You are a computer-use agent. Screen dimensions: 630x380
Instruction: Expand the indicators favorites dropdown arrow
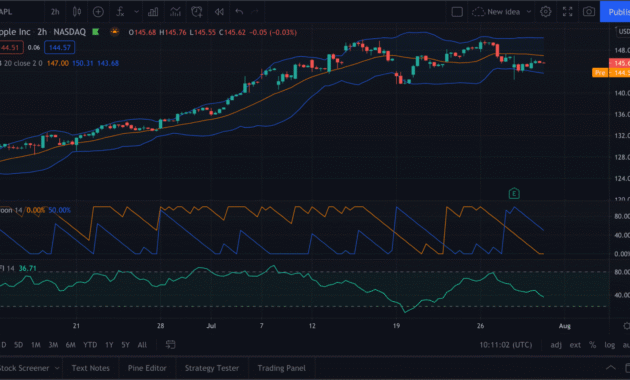pyautogui.click(x=137, y=12)
